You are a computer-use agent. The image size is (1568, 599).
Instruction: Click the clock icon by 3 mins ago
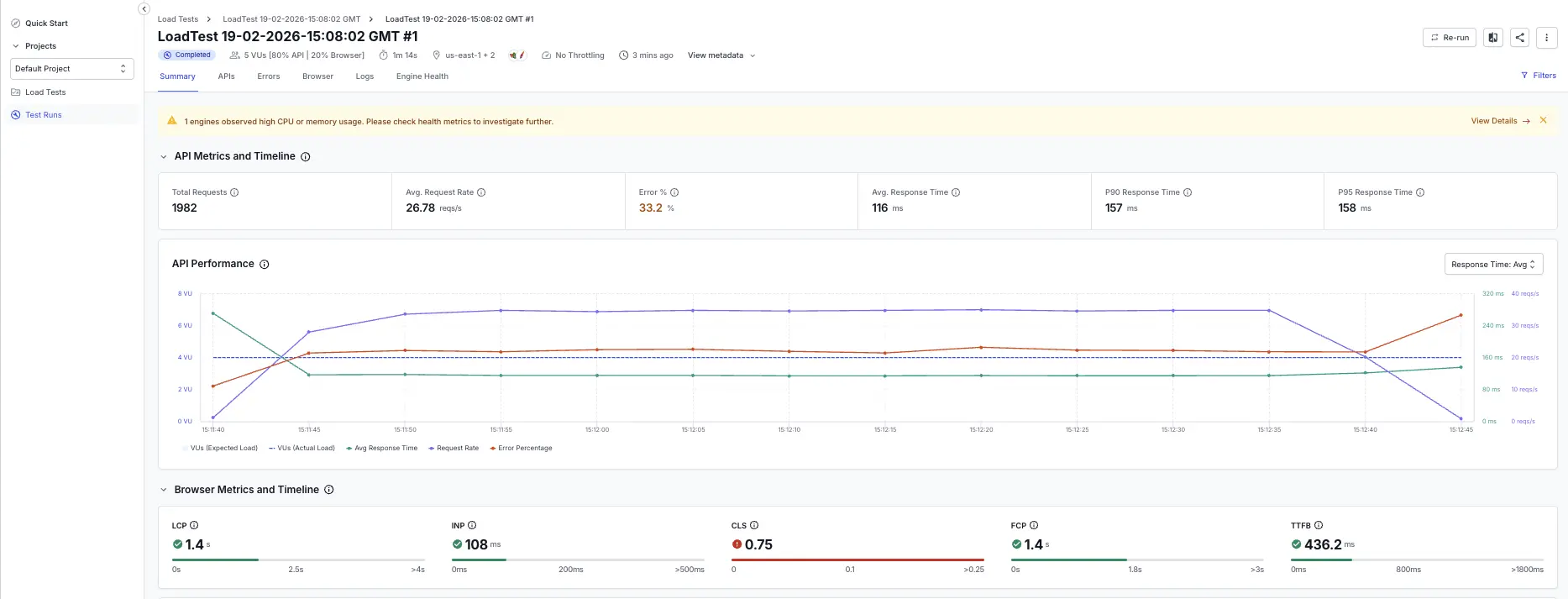coord(623,55)
